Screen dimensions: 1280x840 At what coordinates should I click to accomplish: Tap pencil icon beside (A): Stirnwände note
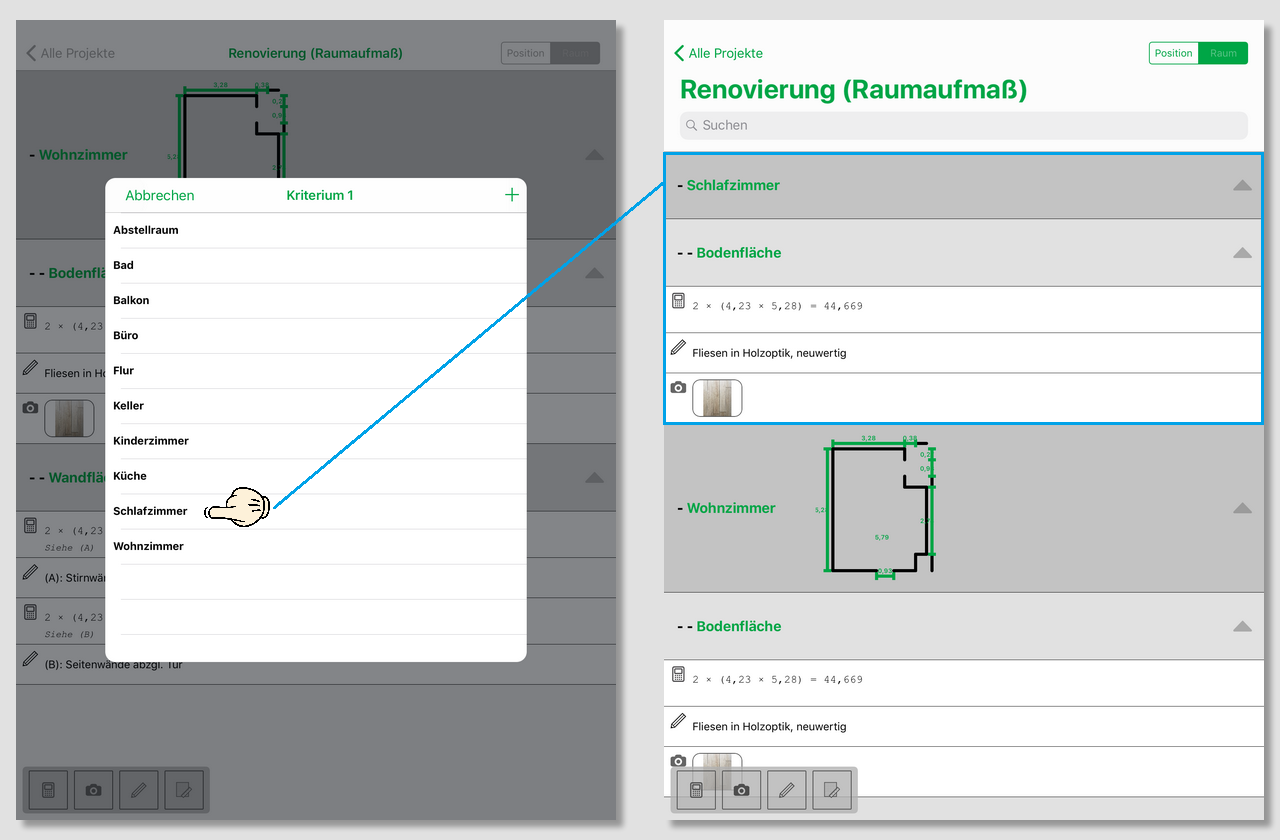tap(30, 573)
